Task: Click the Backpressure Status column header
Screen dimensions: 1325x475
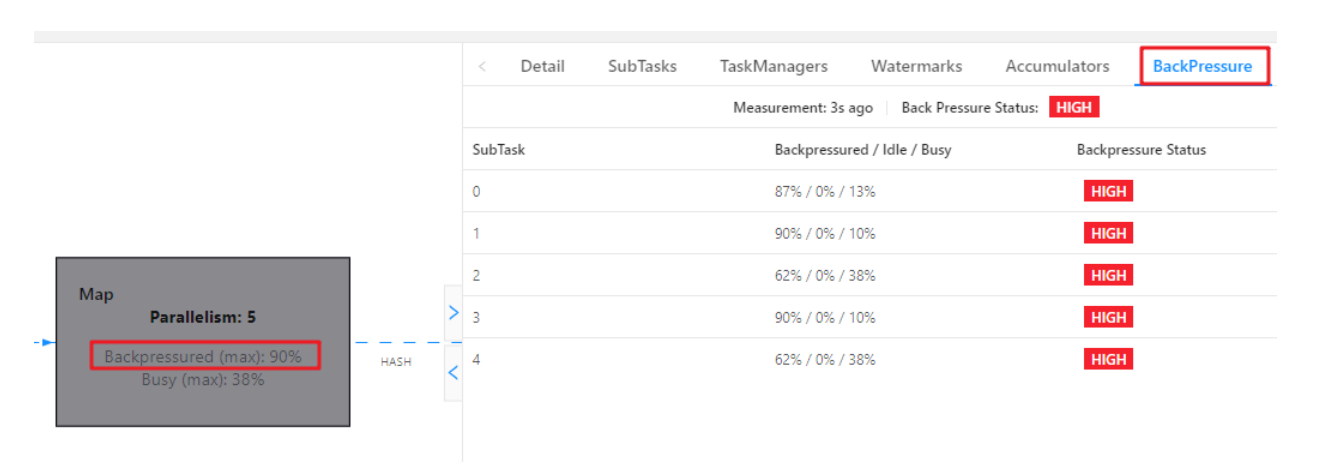Action: pyautogui.click(x=1141, y=150)
